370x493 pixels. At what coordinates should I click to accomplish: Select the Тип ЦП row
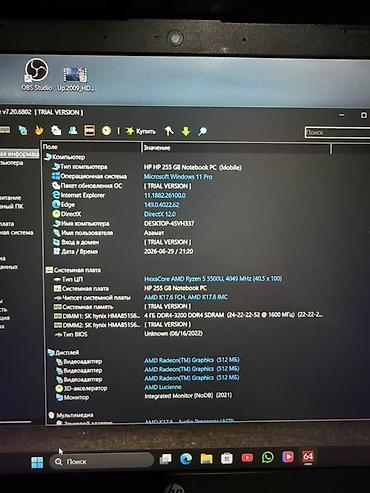click(x=69, y=279)
